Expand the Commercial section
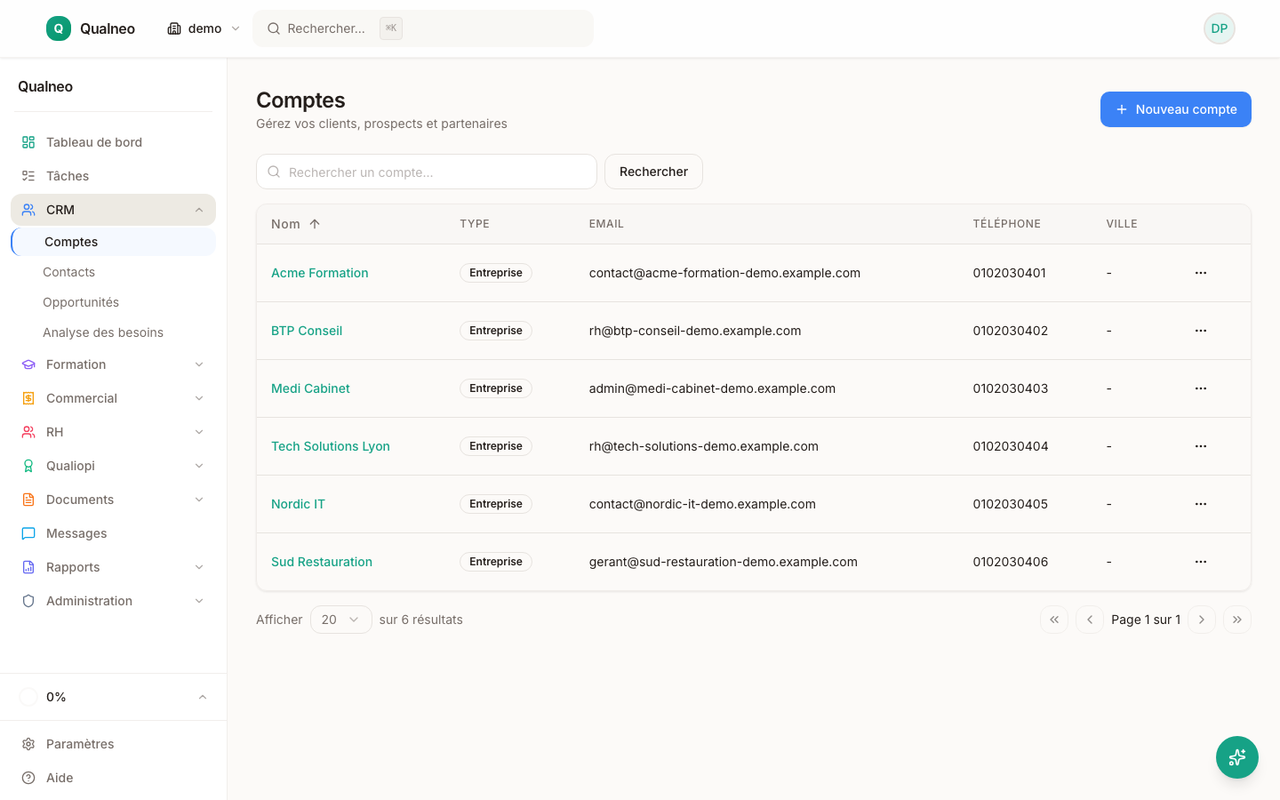 [x=199, y=398]
